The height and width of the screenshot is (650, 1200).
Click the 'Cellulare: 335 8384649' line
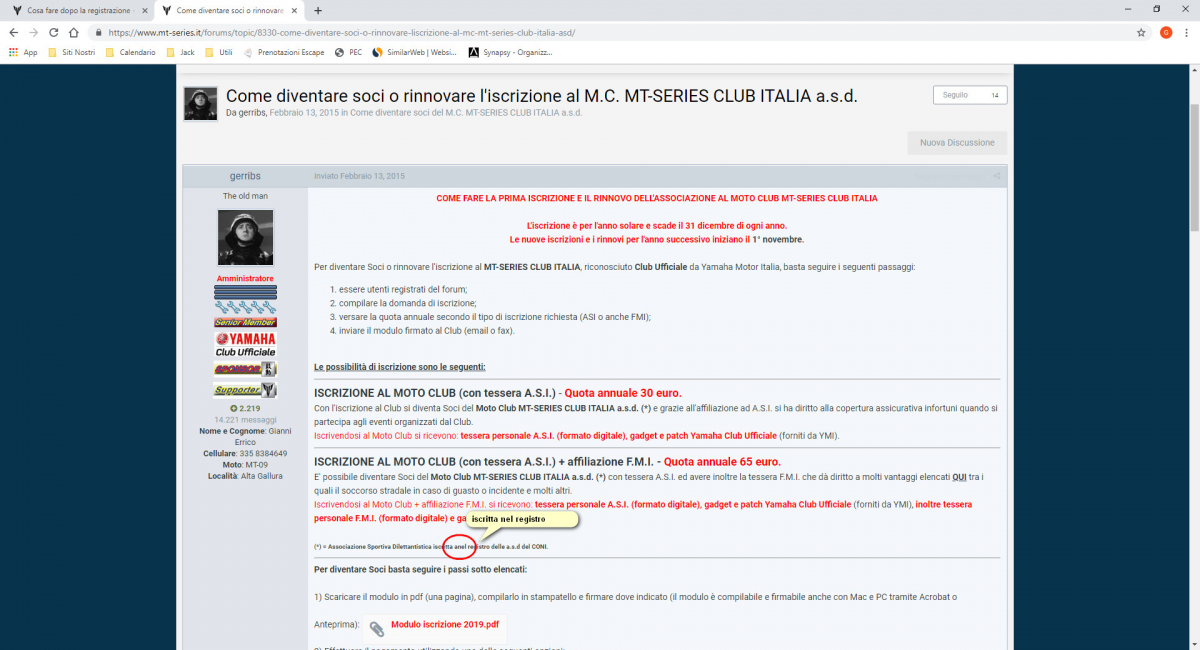tap(245, 453)
